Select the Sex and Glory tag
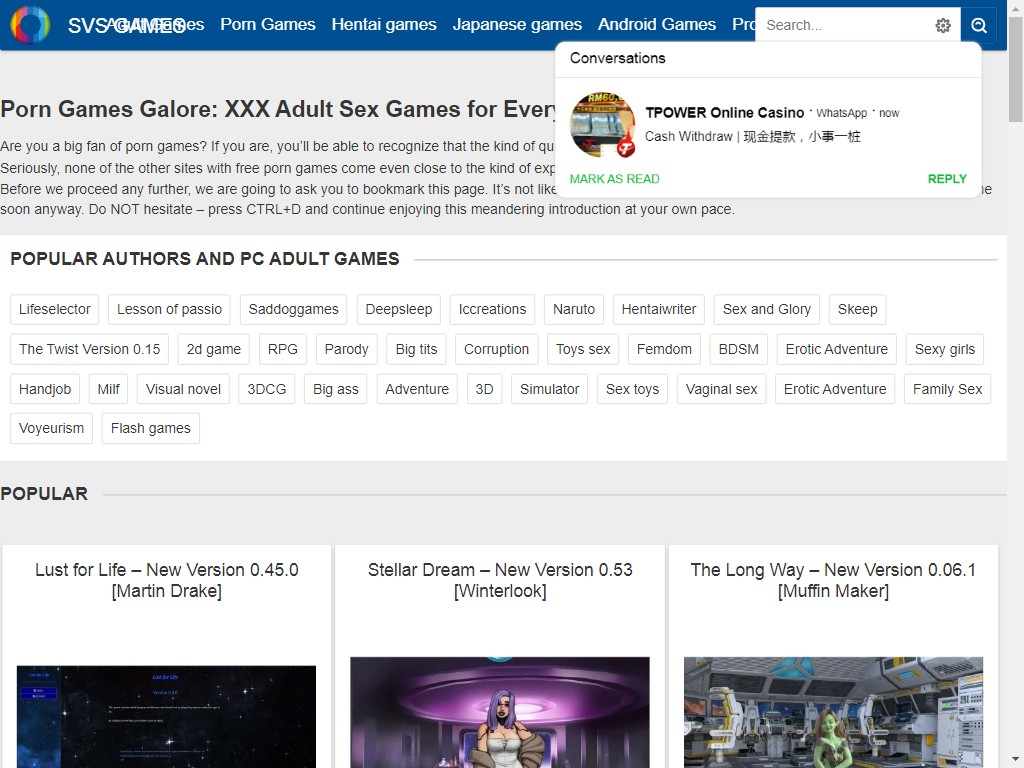The width and height of the screenshot is (1024, 768). (767, 310)
